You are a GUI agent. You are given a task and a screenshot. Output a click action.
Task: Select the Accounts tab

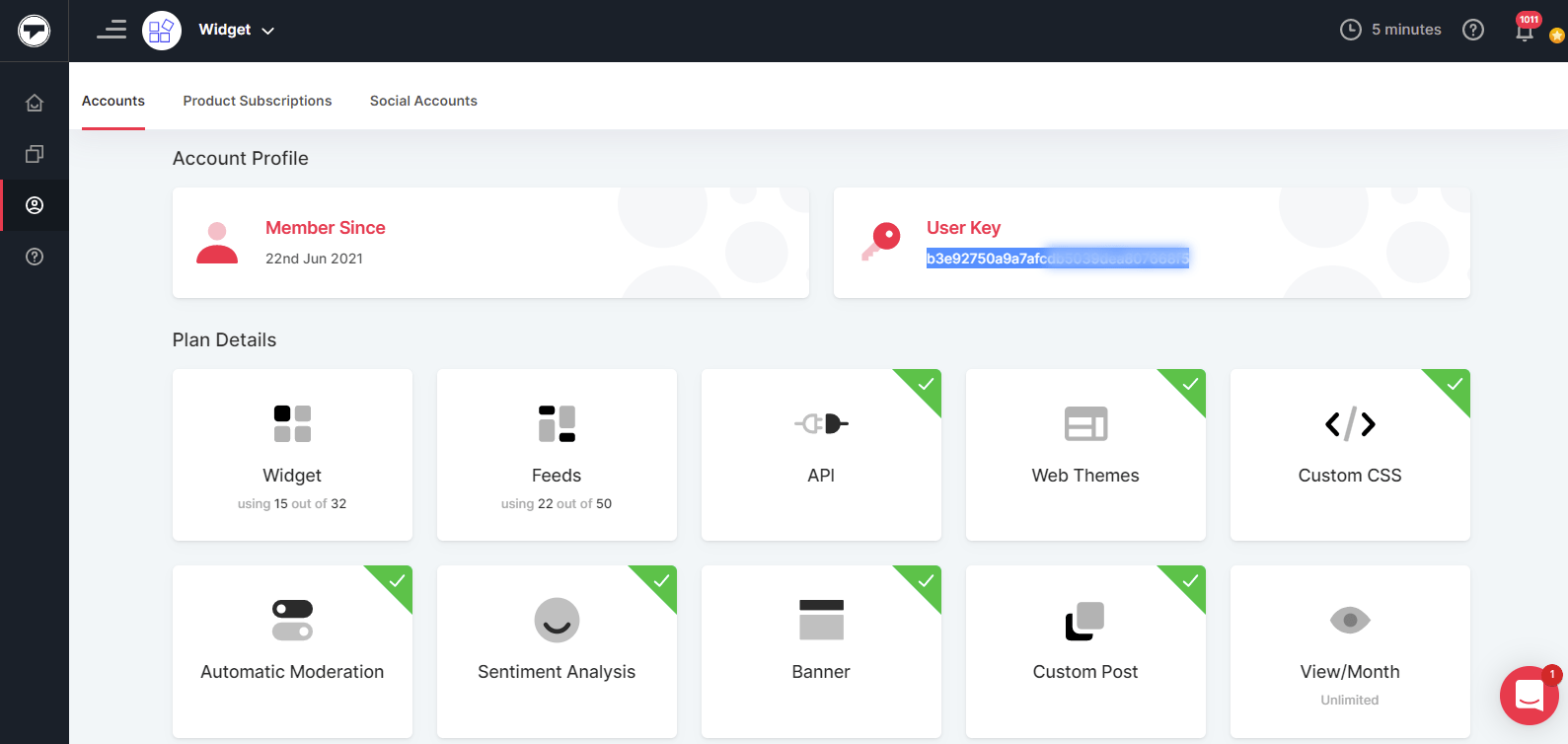113,101
